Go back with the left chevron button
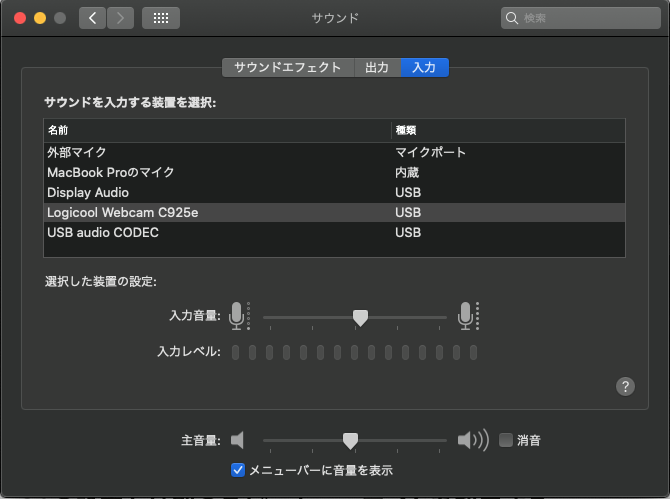Viewport: 670px width, 499px height. coord(92,18)
